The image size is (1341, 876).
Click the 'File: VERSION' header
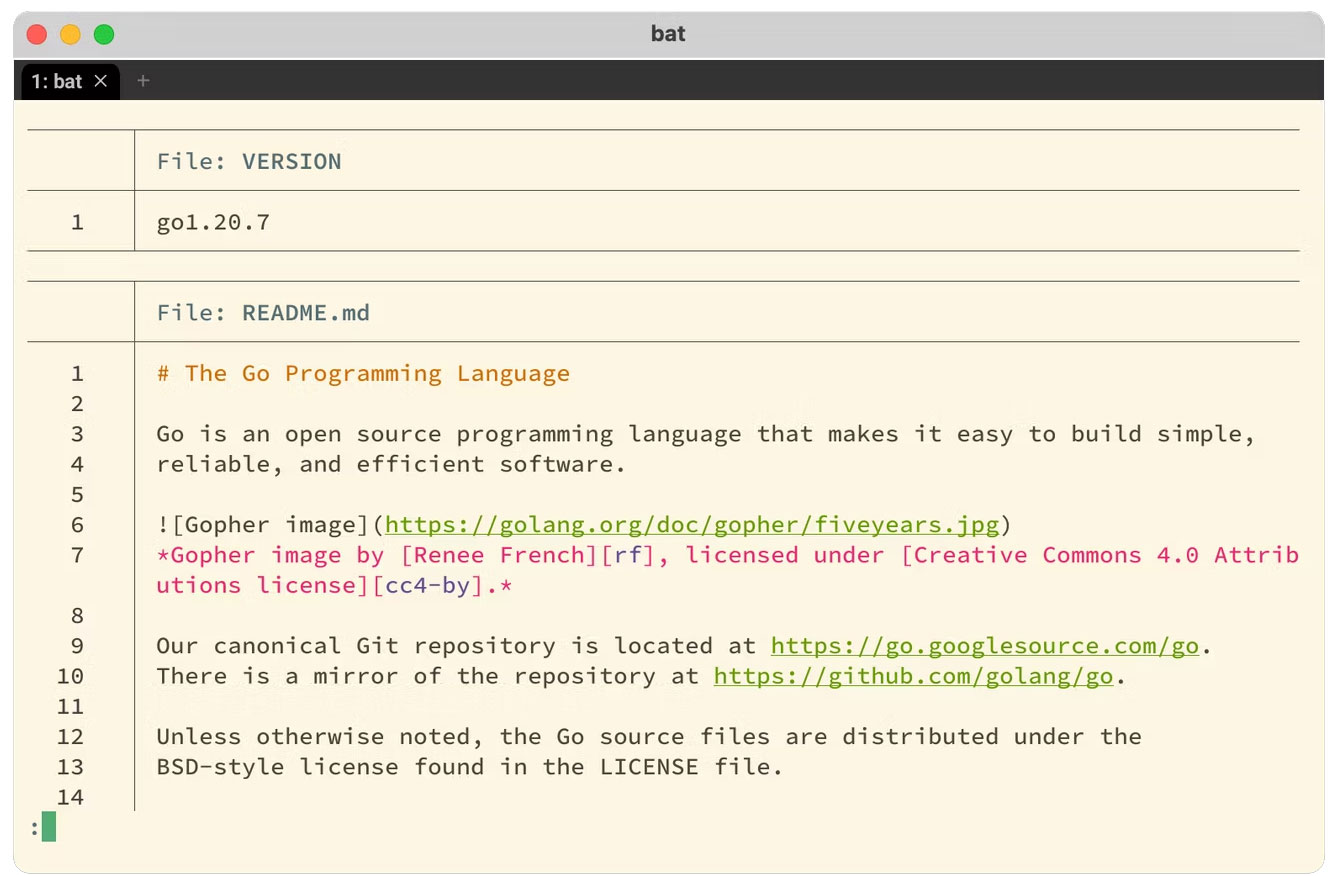[249, 161]
